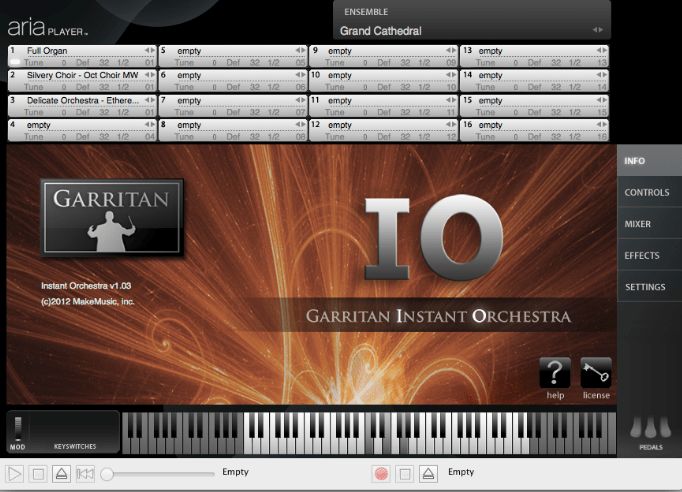
Task: Open empty slot 8 instrument menu
Action: (x=234, y=125)
